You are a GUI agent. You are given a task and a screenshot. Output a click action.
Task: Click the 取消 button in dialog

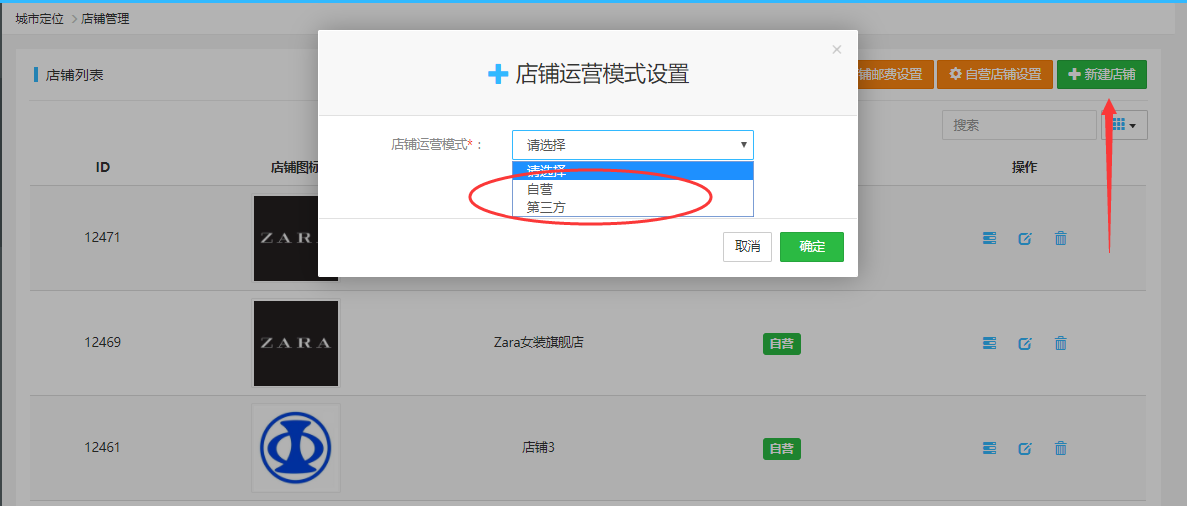747,247
